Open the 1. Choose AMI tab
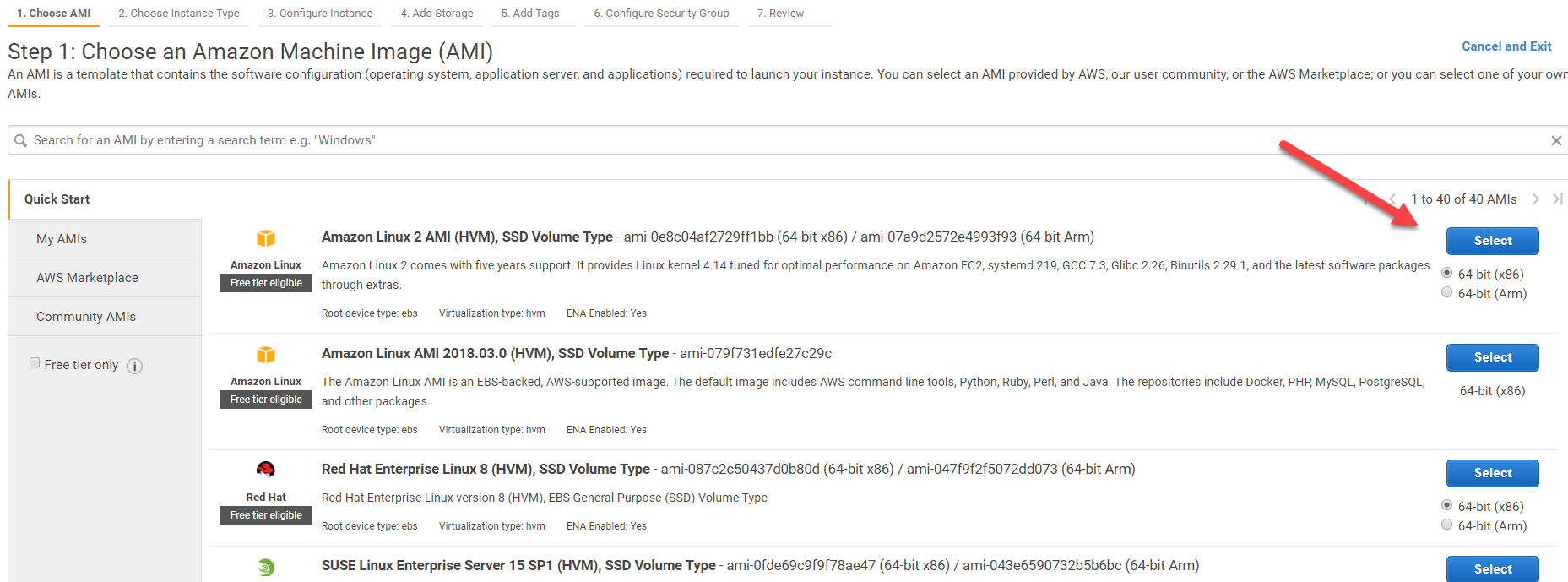Viewport: 1568px width, 582px height. pyautogui.click(x=54, y=14)
